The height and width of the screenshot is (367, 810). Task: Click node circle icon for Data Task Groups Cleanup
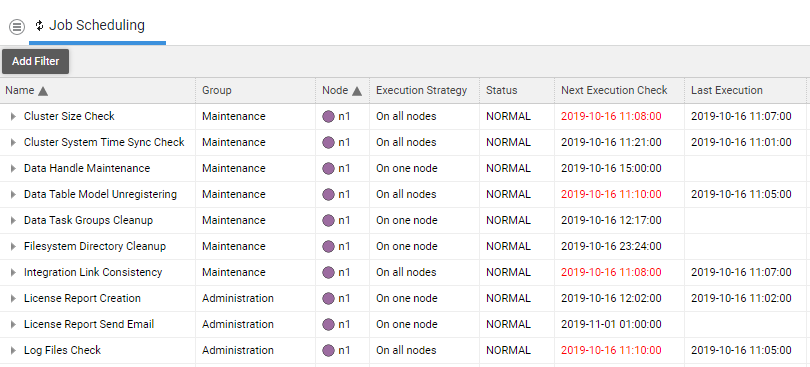(x=329, y=221)
